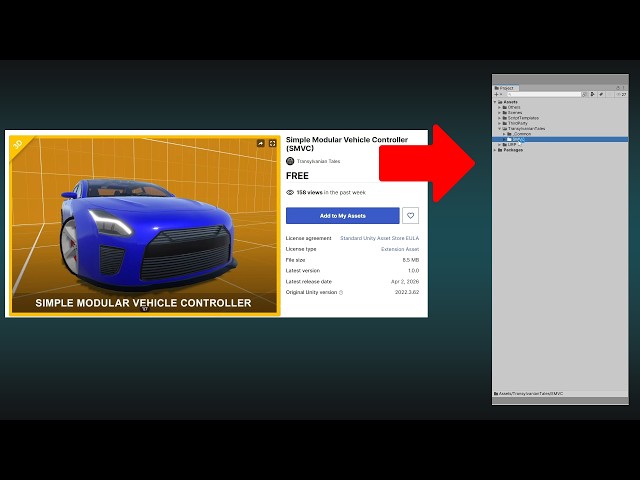Open the plus create menu in Project panel
The width and height of the screenshot is (640, 480).
pos(498,94)
